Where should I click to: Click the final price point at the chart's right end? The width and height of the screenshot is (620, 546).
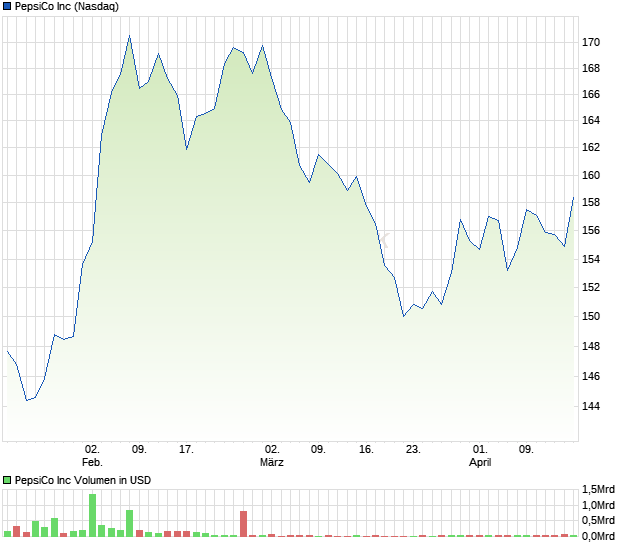point(574,197)
